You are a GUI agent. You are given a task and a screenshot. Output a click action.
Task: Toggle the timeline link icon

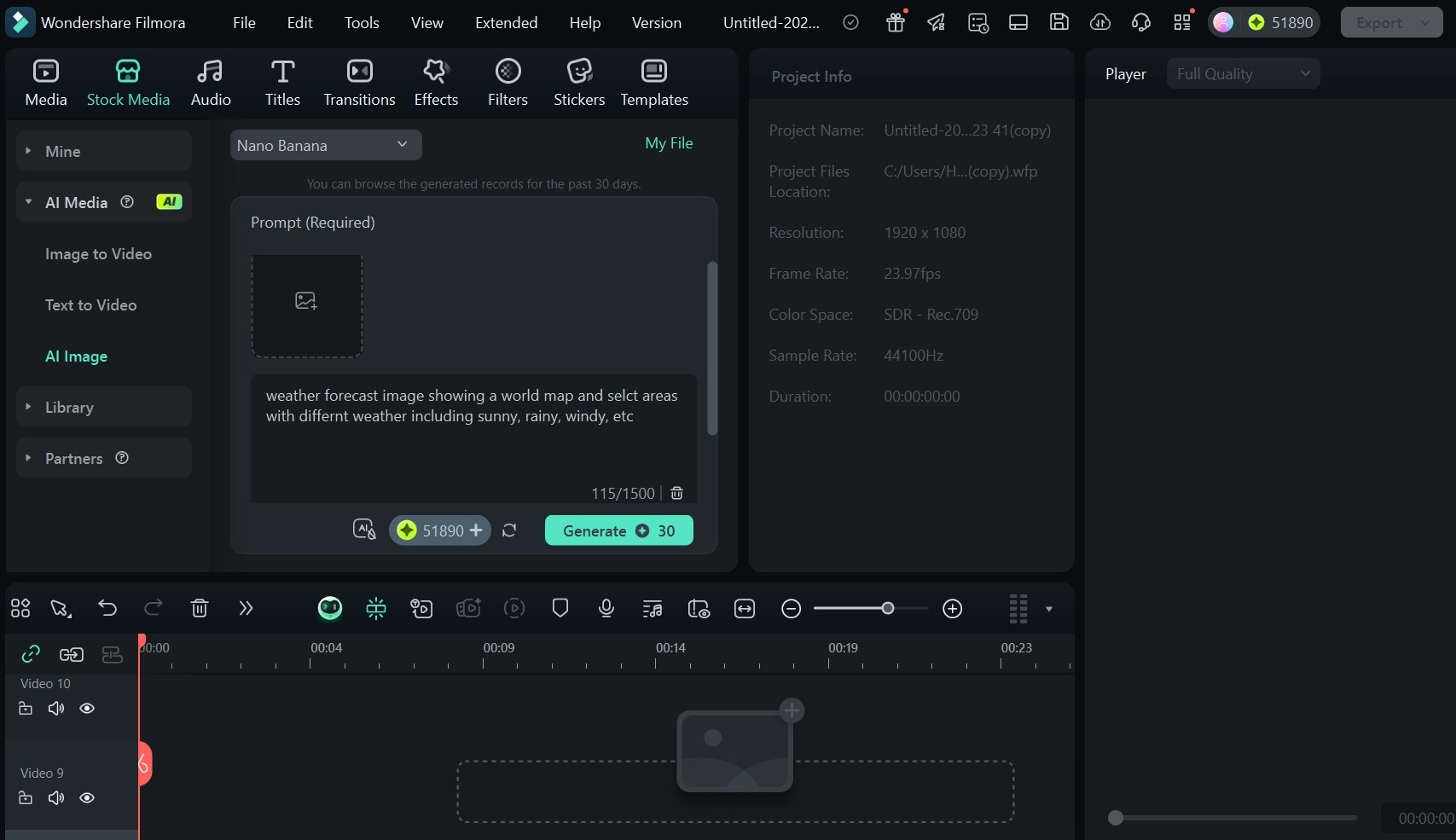pyautogui.click(x=31, y=654)
